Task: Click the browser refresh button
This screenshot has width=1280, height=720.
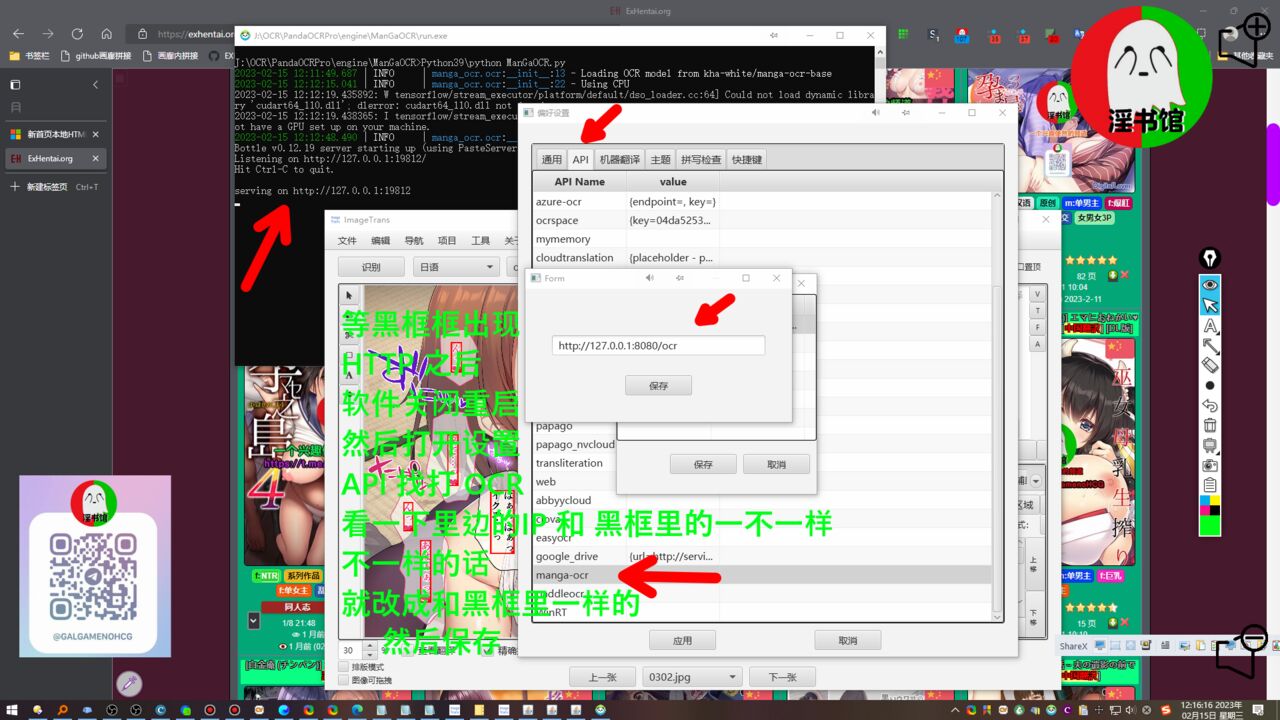Action: [77, 34]
